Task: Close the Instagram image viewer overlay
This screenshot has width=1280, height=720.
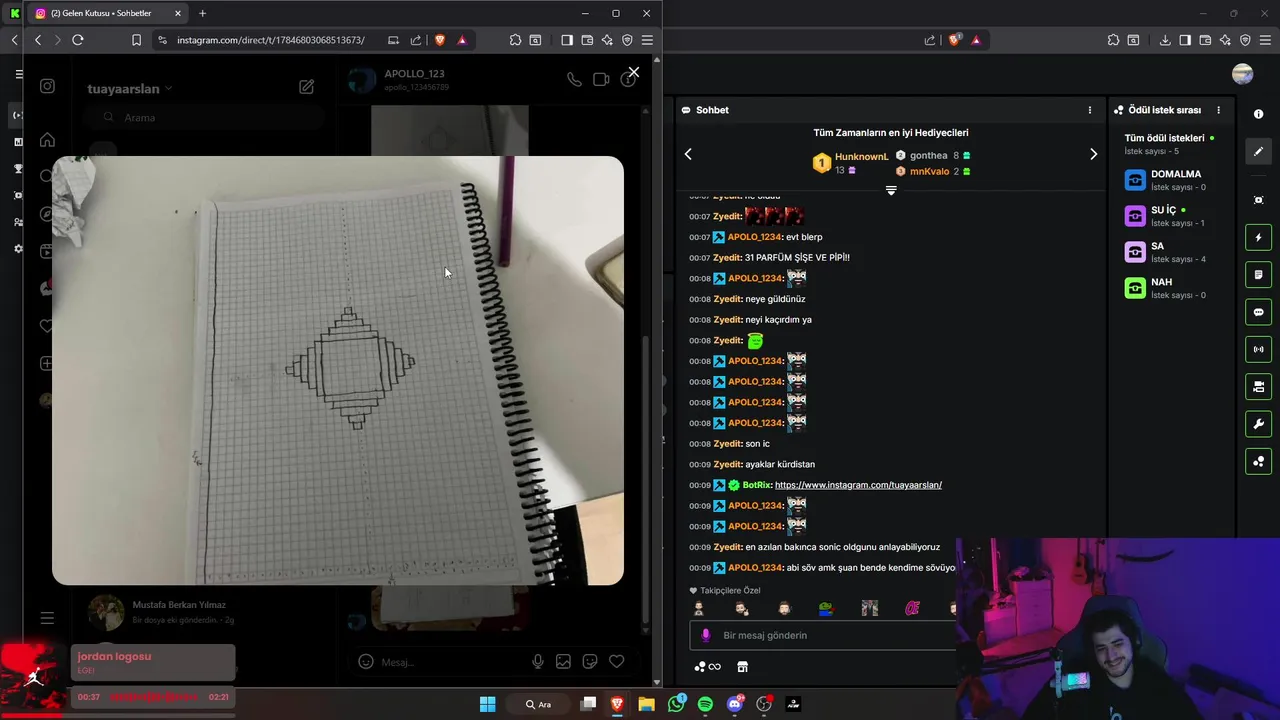Action: pyautogui.click(x=633, y=72)
